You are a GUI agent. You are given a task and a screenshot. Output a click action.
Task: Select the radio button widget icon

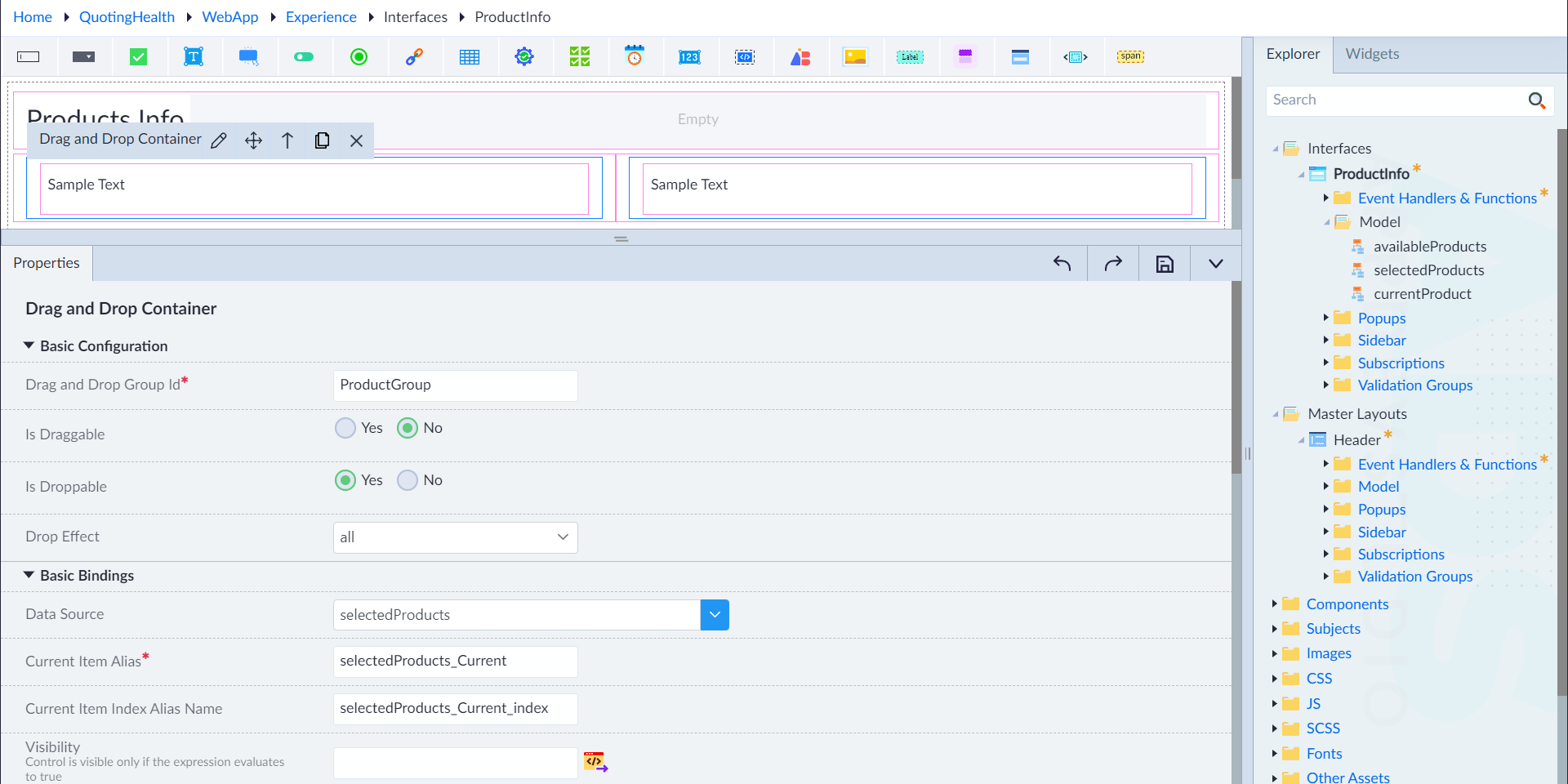coord(359,56)
